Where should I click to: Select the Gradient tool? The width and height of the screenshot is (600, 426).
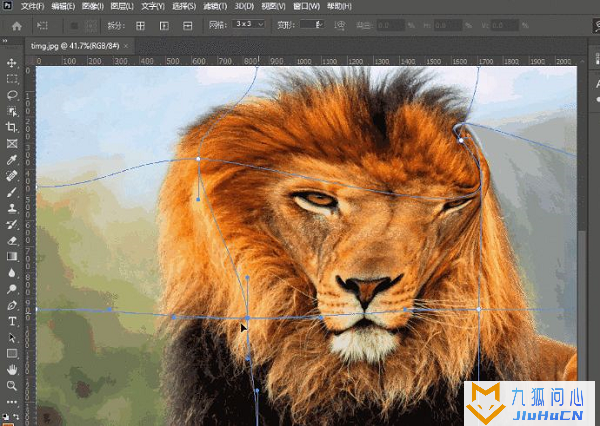point(12,256)
